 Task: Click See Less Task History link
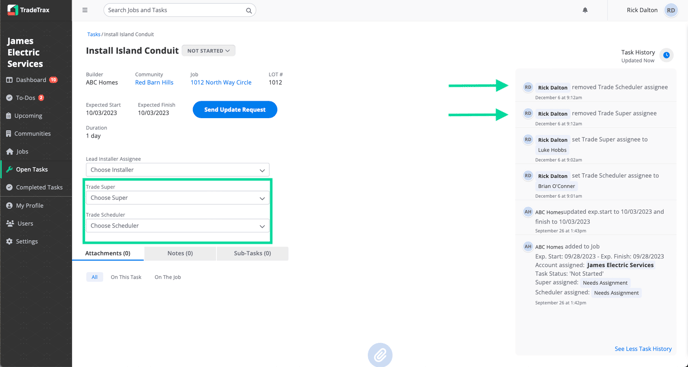643,349
